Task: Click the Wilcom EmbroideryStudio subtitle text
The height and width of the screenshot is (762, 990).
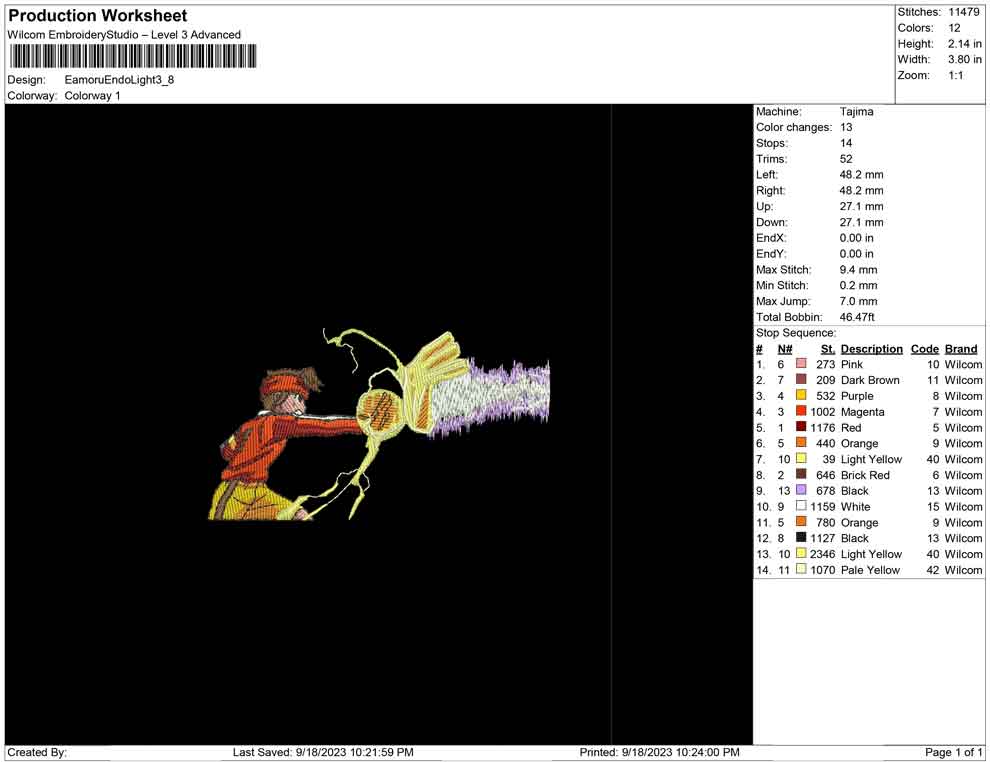Action: click(124, 35)
